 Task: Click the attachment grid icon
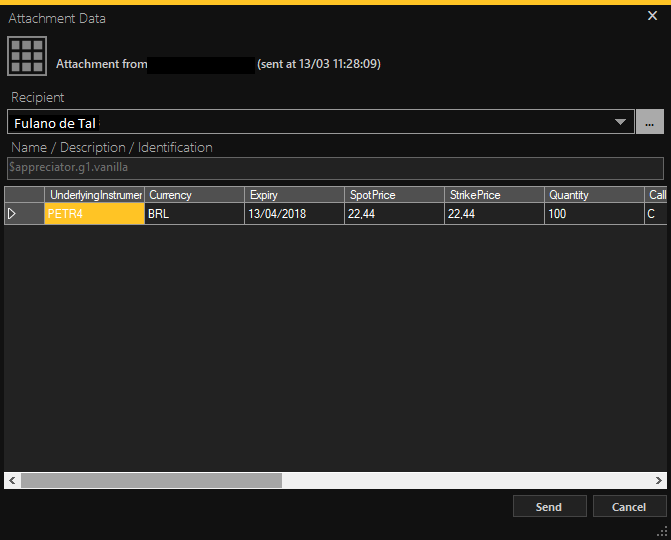pos(27,57)
